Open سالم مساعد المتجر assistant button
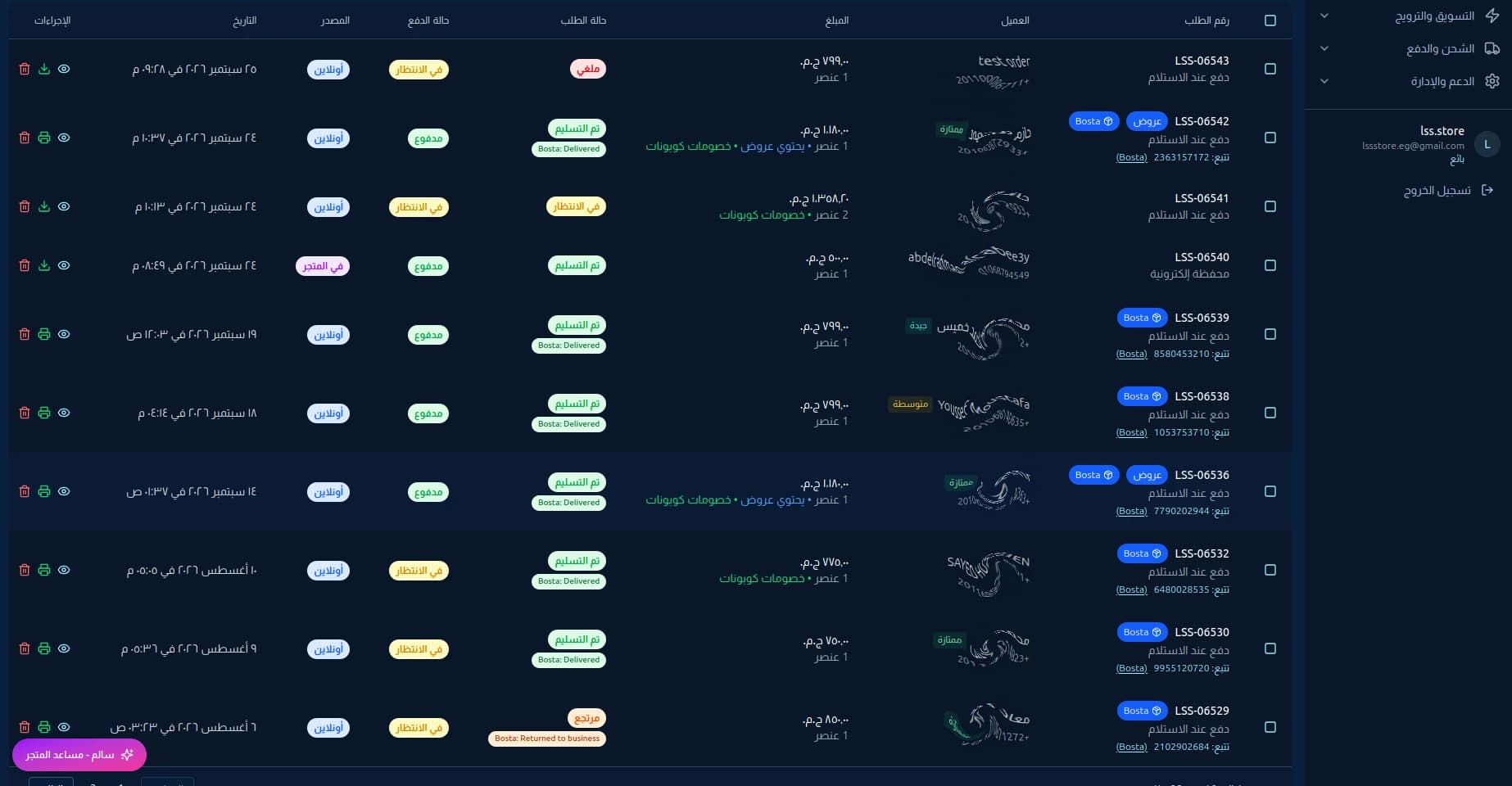Screen dimensions: 1512x786 (x=79, y=755)
